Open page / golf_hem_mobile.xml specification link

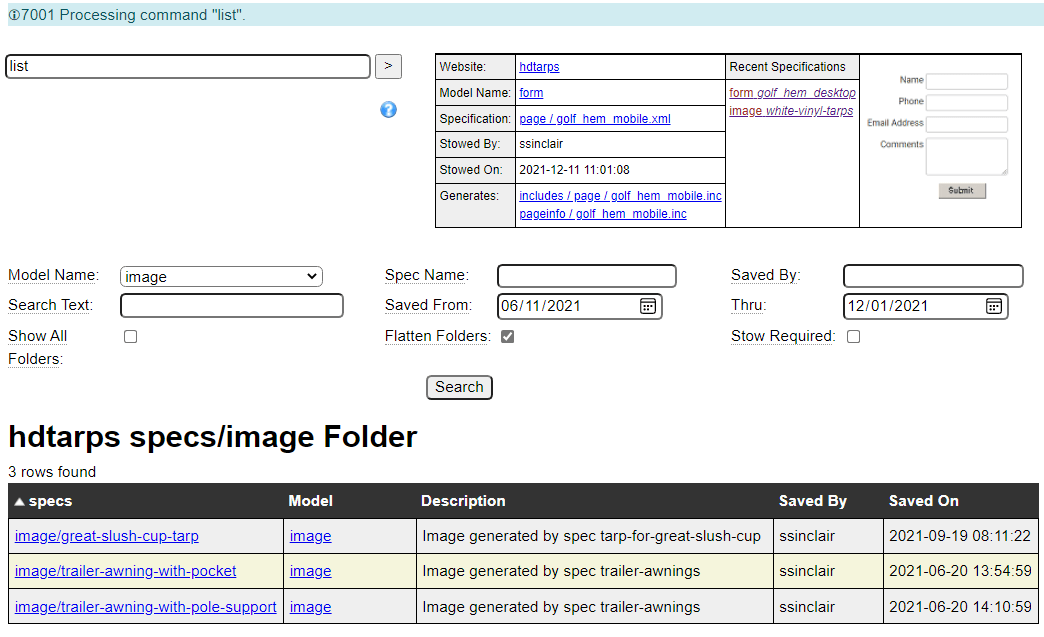pos(595,119)
